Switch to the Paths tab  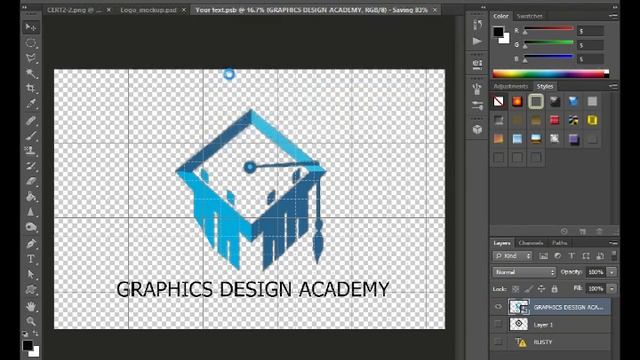[560, 243]
